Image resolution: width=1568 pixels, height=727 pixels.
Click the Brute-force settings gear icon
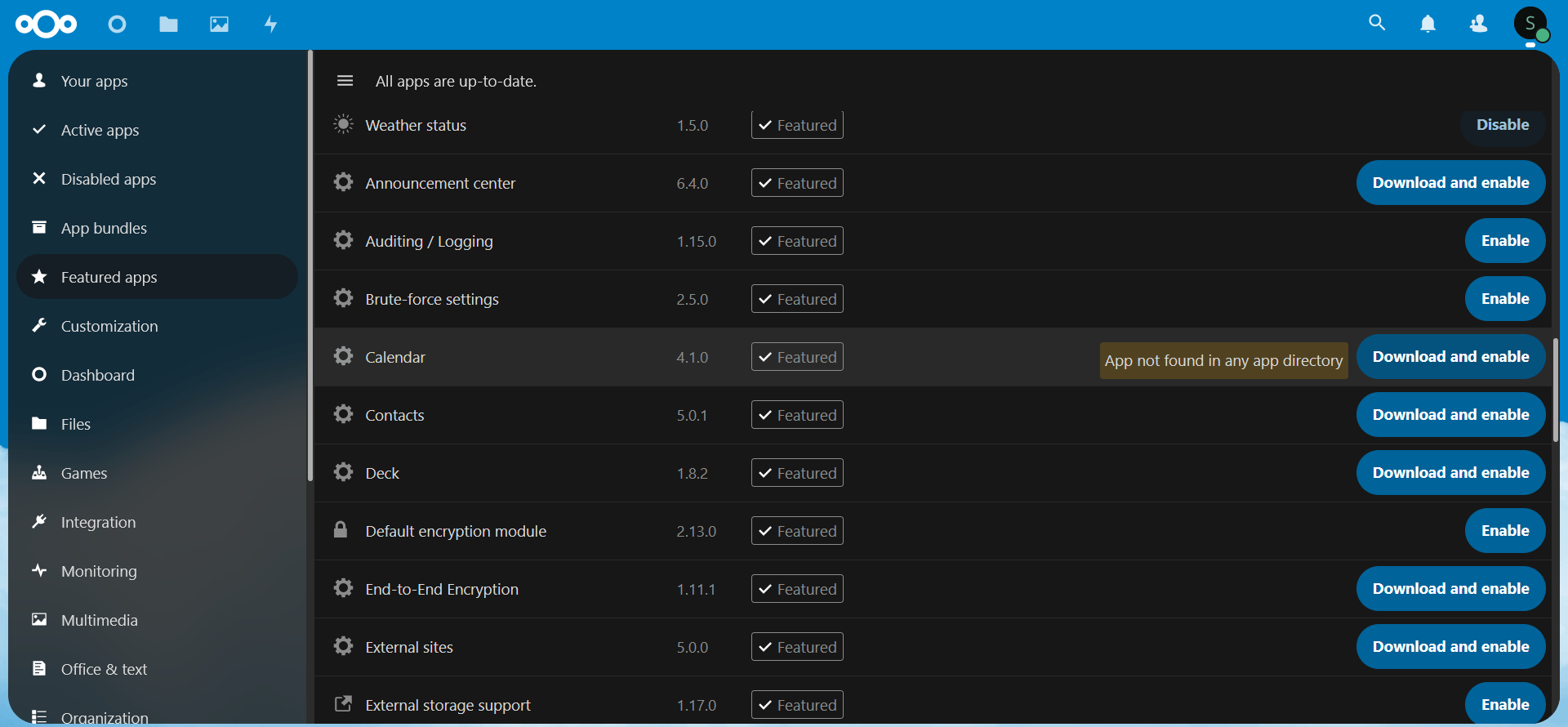pos(343,298)
